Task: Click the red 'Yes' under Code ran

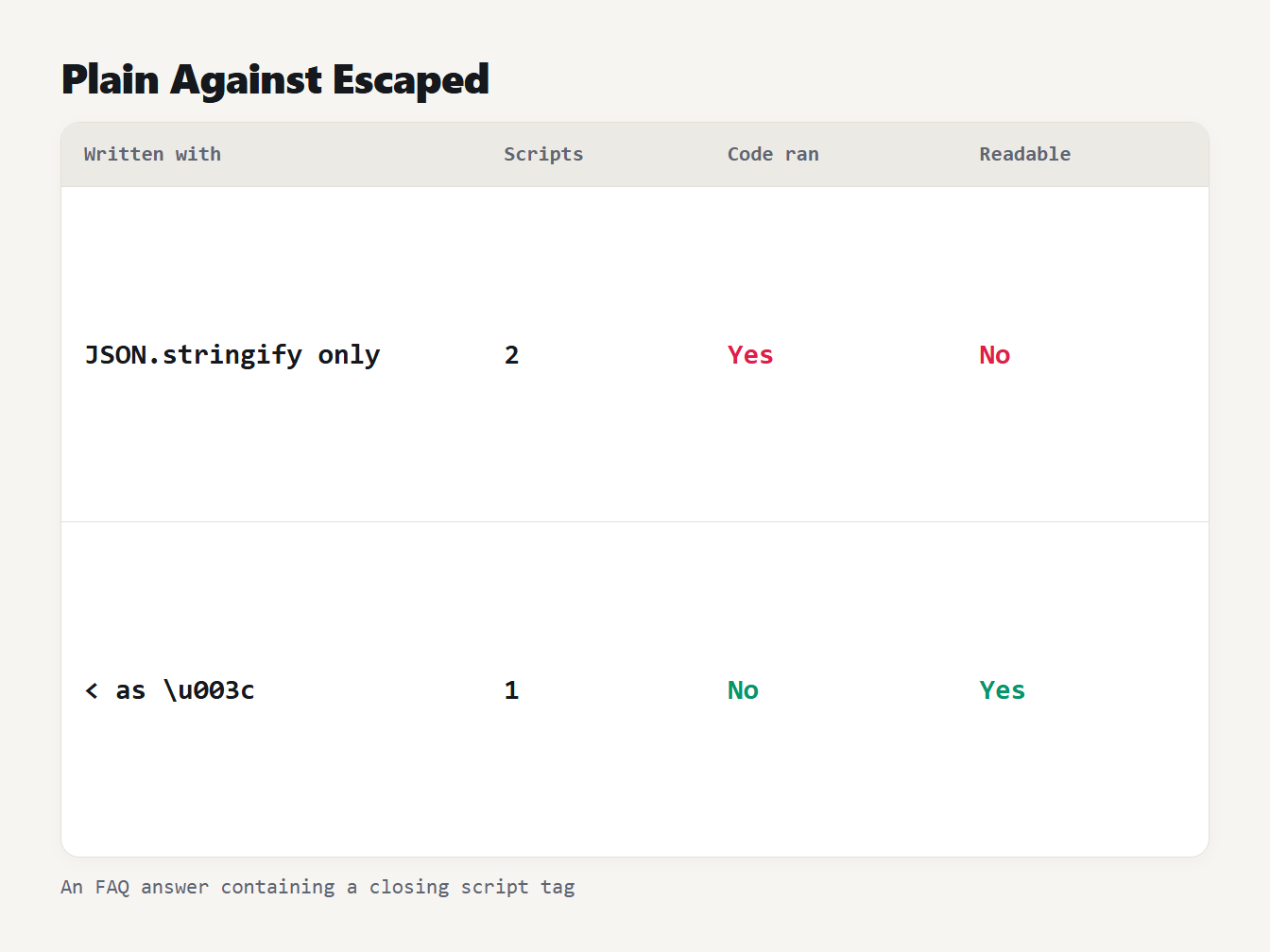Action: tap(750, 355)
